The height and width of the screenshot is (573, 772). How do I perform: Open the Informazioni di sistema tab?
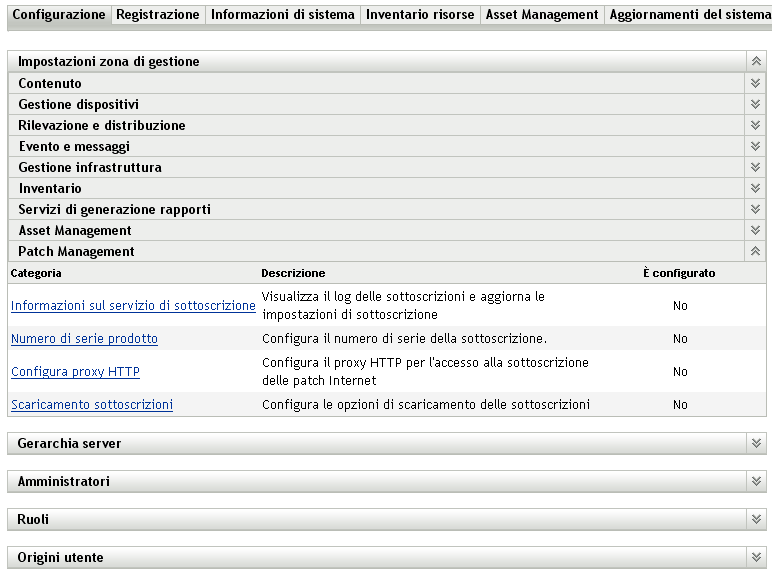282,15
